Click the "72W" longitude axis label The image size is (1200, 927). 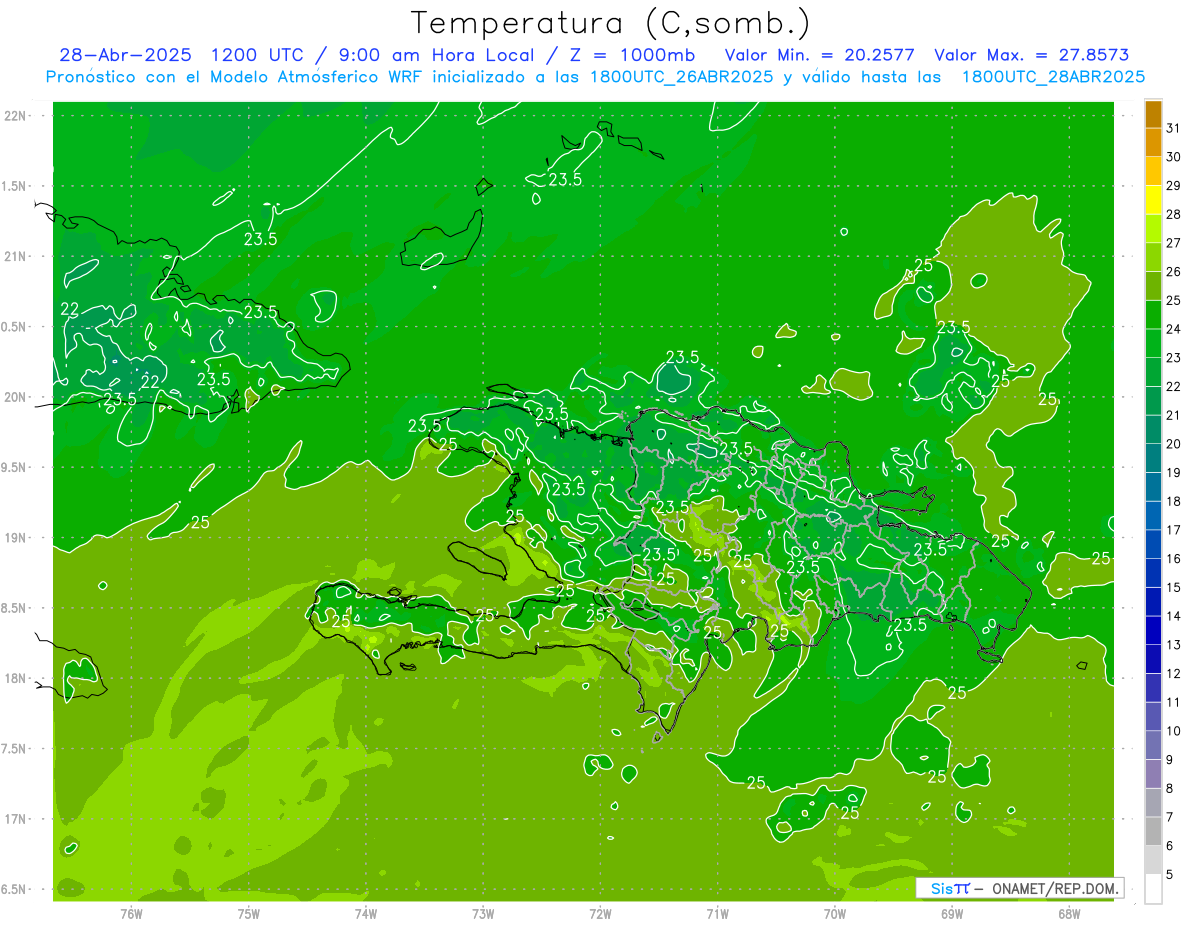(x=600, y=913)
